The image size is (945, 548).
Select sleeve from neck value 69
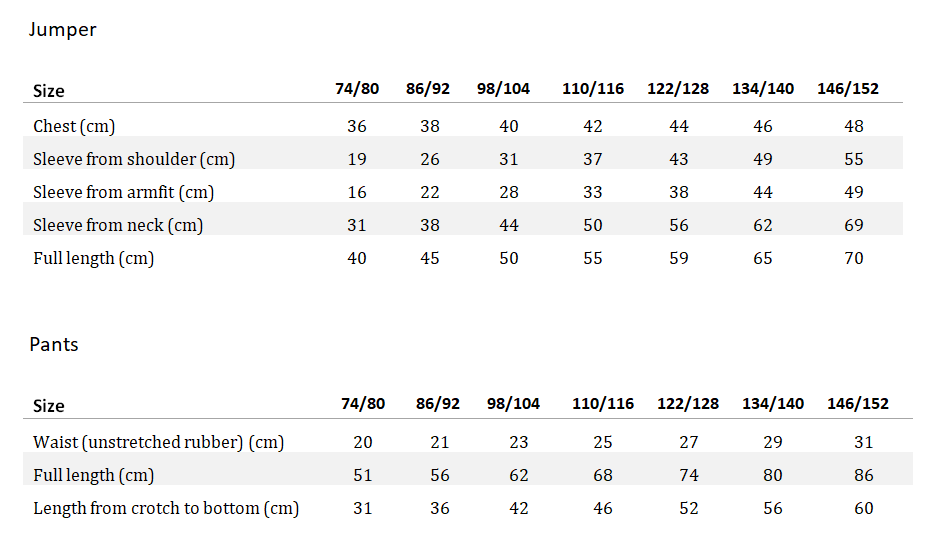point(853,225)
